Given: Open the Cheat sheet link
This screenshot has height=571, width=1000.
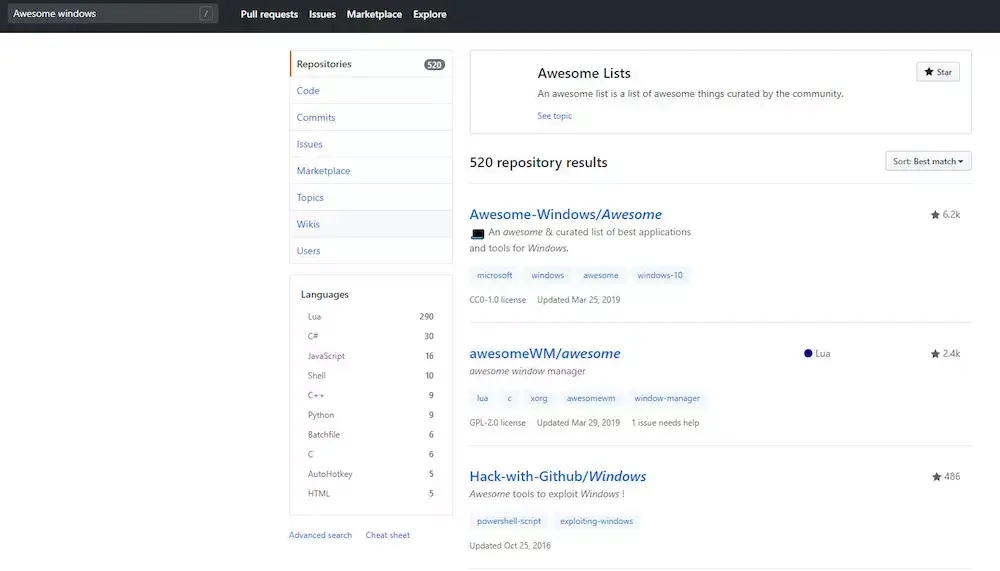Looking at the screenshot, I should coord(388,535).
